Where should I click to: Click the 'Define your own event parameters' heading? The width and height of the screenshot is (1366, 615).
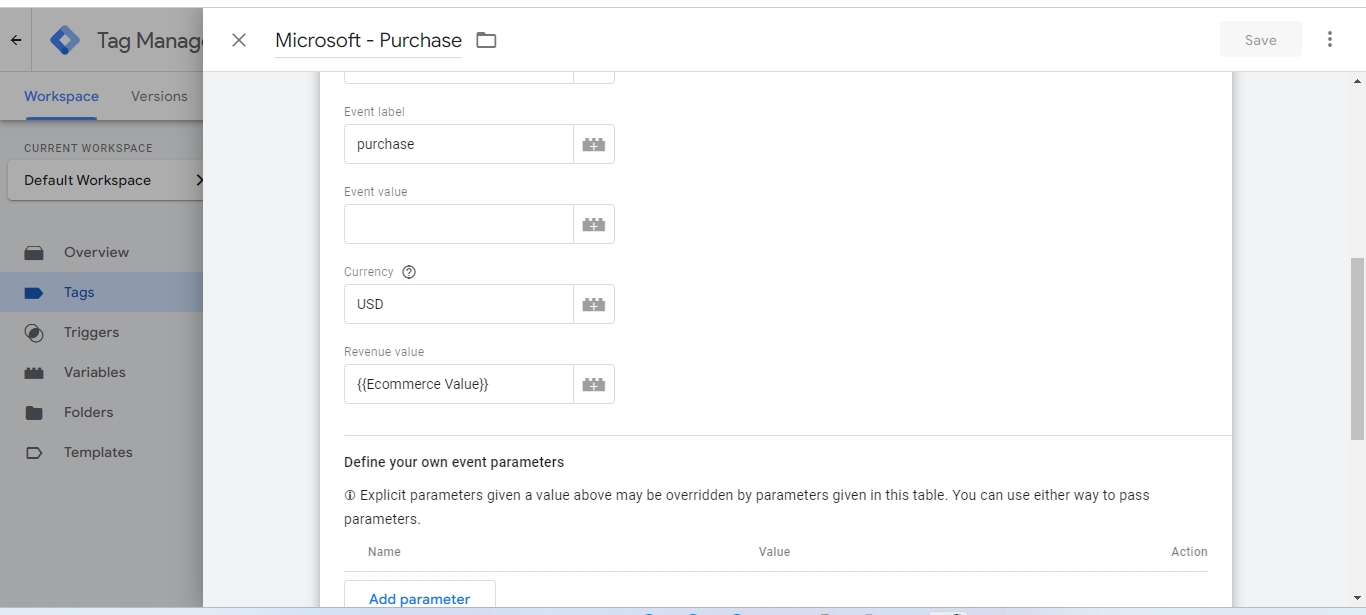tap(454, 462)
